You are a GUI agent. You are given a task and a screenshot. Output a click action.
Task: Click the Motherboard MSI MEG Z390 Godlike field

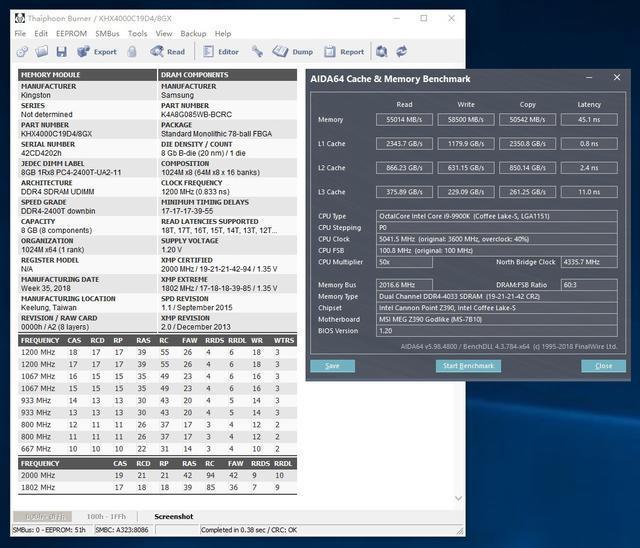[497, 319]
